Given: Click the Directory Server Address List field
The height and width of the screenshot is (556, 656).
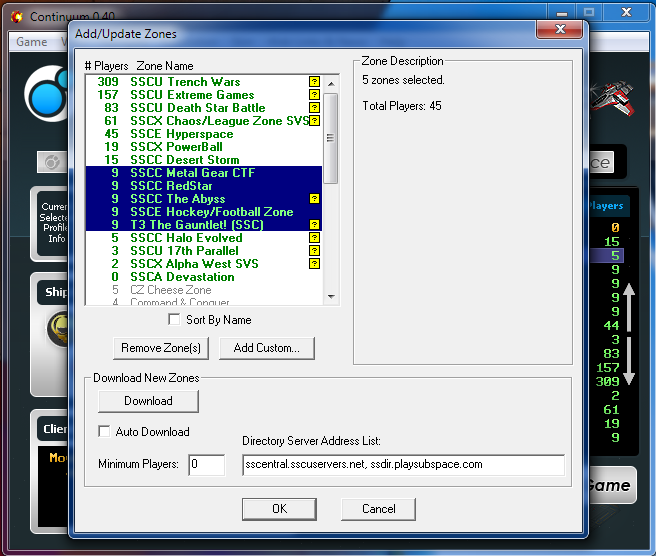Looking at the screenshot, I should click(x=404, y=465).
